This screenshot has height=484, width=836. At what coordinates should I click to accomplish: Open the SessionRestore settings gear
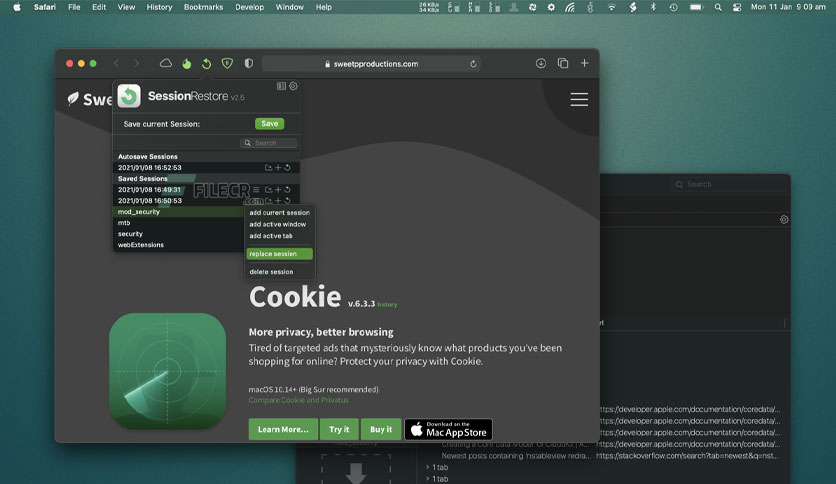[293, 86]
